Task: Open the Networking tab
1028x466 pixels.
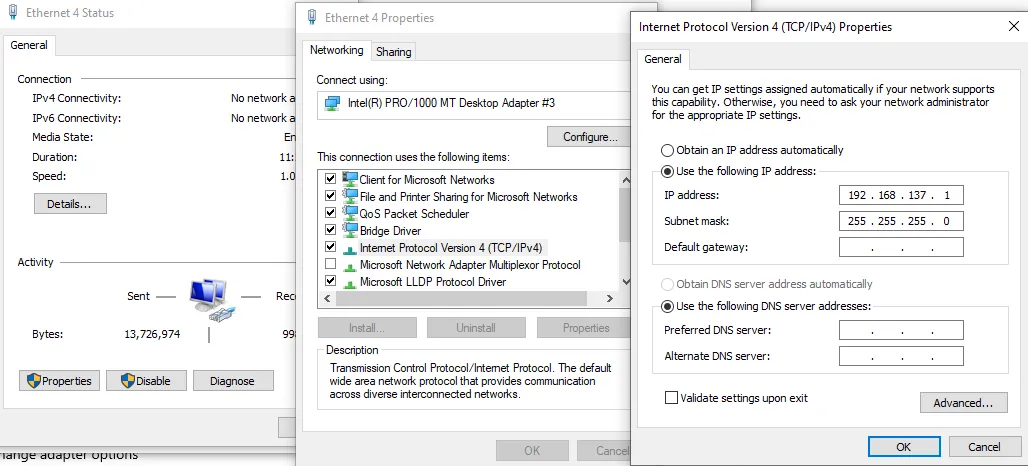Action: click(336, 50)
